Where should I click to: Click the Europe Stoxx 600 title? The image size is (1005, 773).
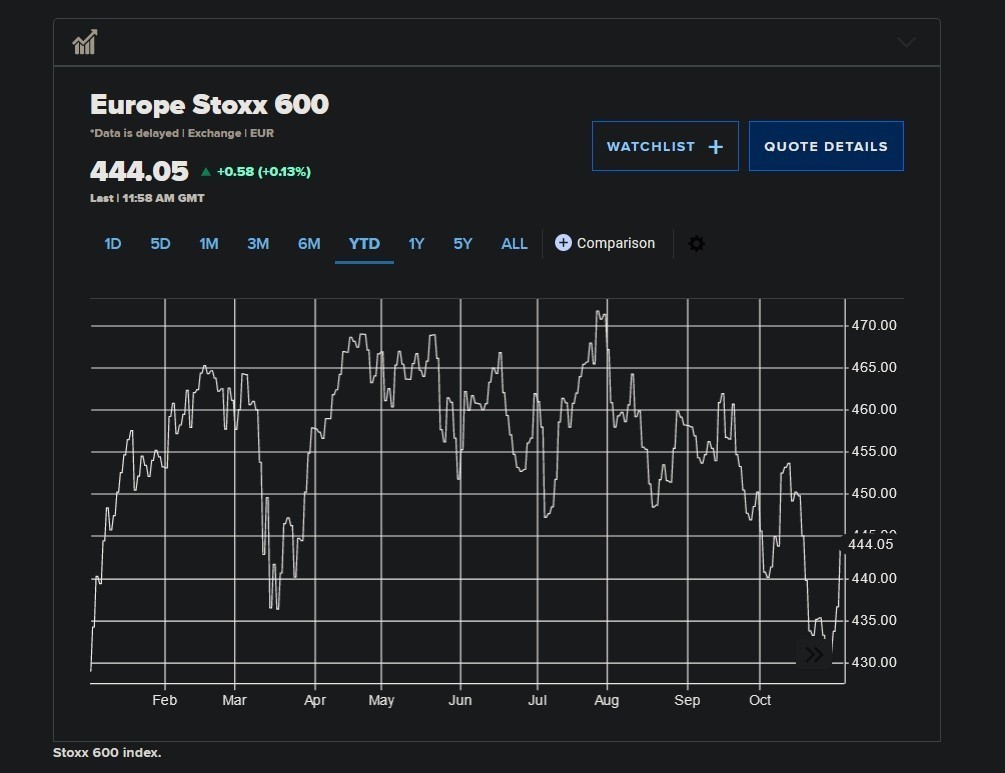click(209, 105)
